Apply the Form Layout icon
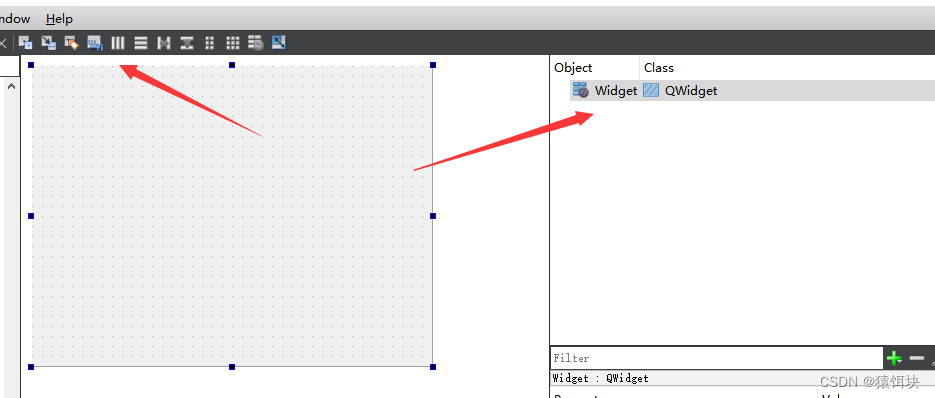The width and height of the screenshot is (935, 398). (x=210, y=42)
